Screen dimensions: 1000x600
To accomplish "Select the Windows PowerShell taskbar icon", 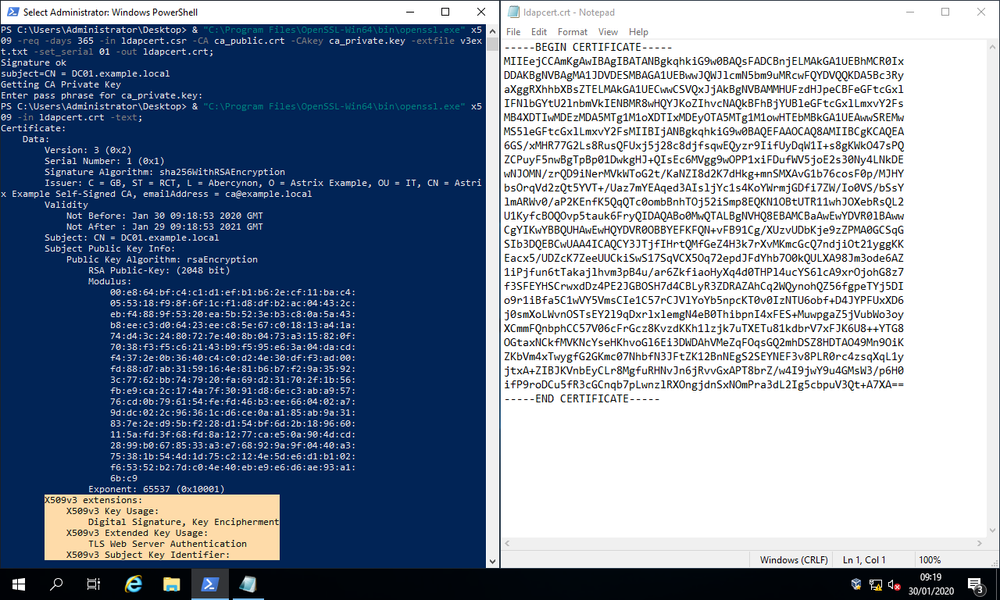I will click(x=210, y=585).
